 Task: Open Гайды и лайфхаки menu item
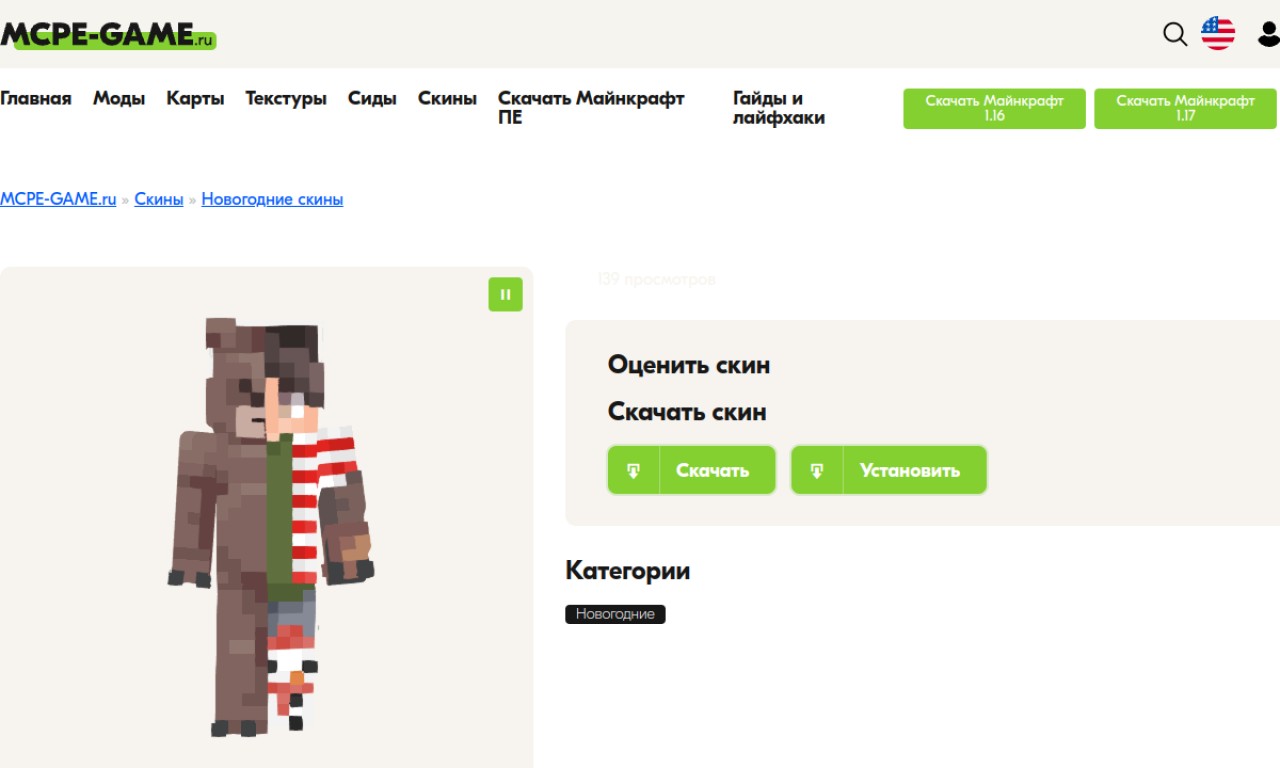click(779, 108)
